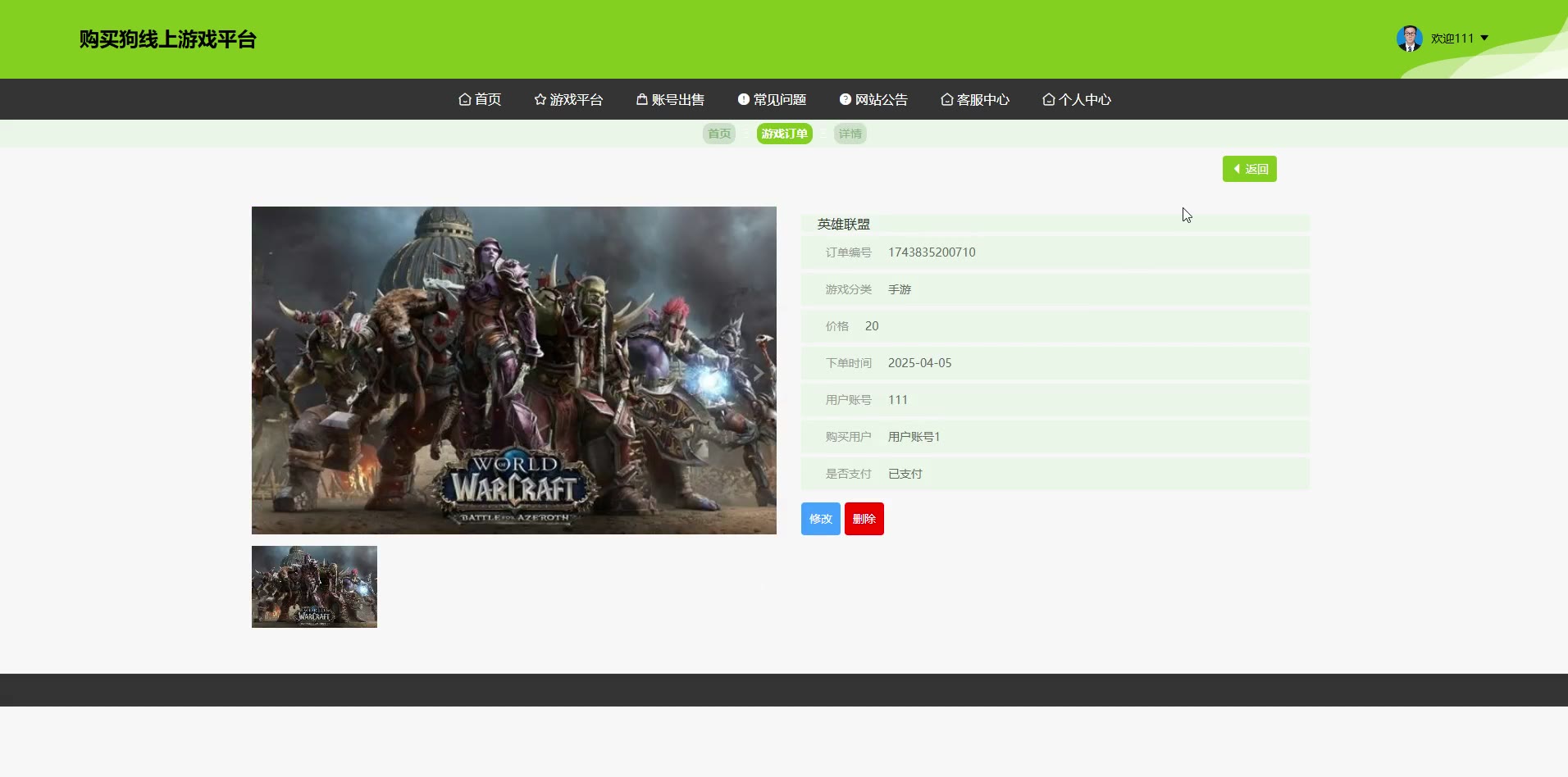Screen dimensions: 1568x777
Task: Click the 已支付 payment status
Action: tap(905, 474)
